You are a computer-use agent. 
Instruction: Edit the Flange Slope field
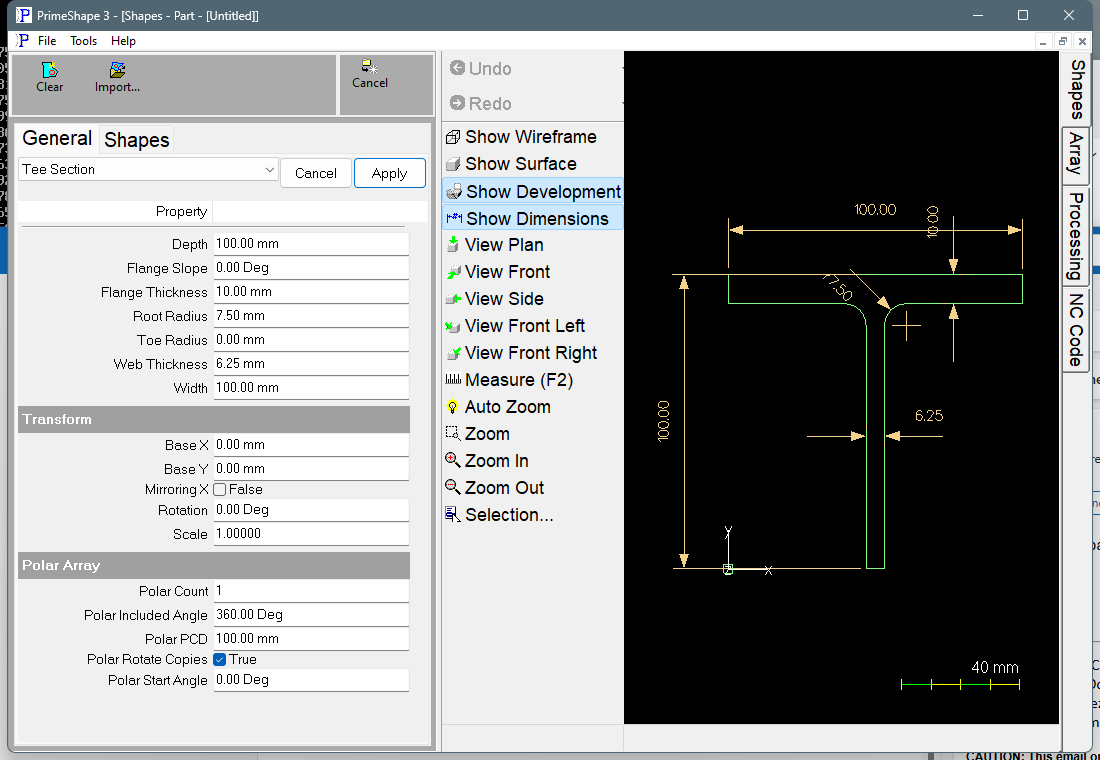point(311,267)
